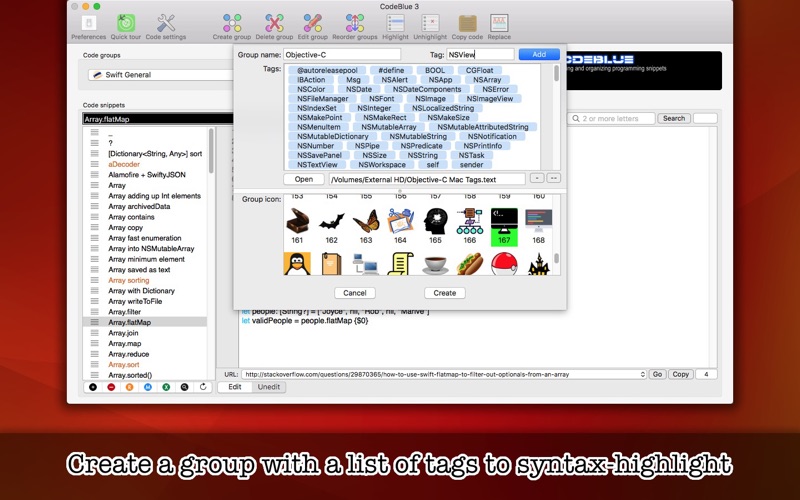Click the Open tags file button
The width and height of the screenshot is (800, 500).
click(304, 179)
